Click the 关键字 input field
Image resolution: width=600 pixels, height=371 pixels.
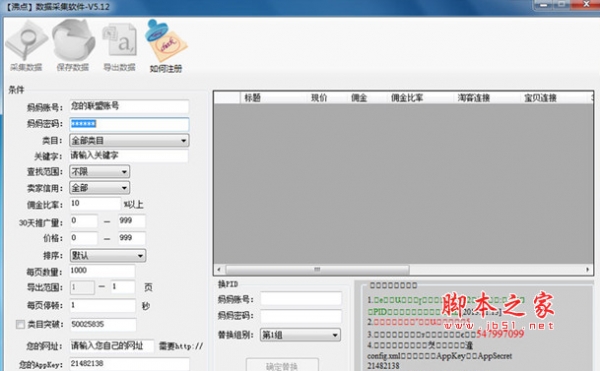pyautogui.click(x=129, y=156)
